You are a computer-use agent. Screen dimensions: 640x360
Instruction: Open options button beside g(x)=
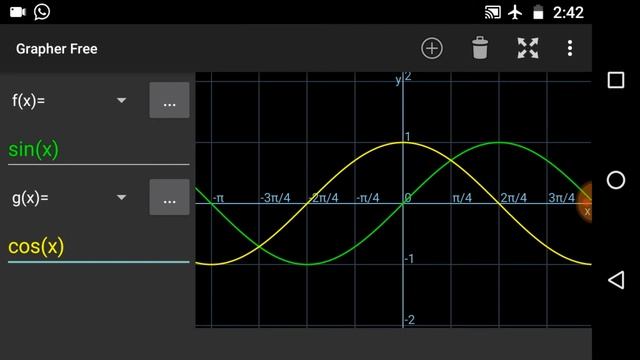(169, 197)
